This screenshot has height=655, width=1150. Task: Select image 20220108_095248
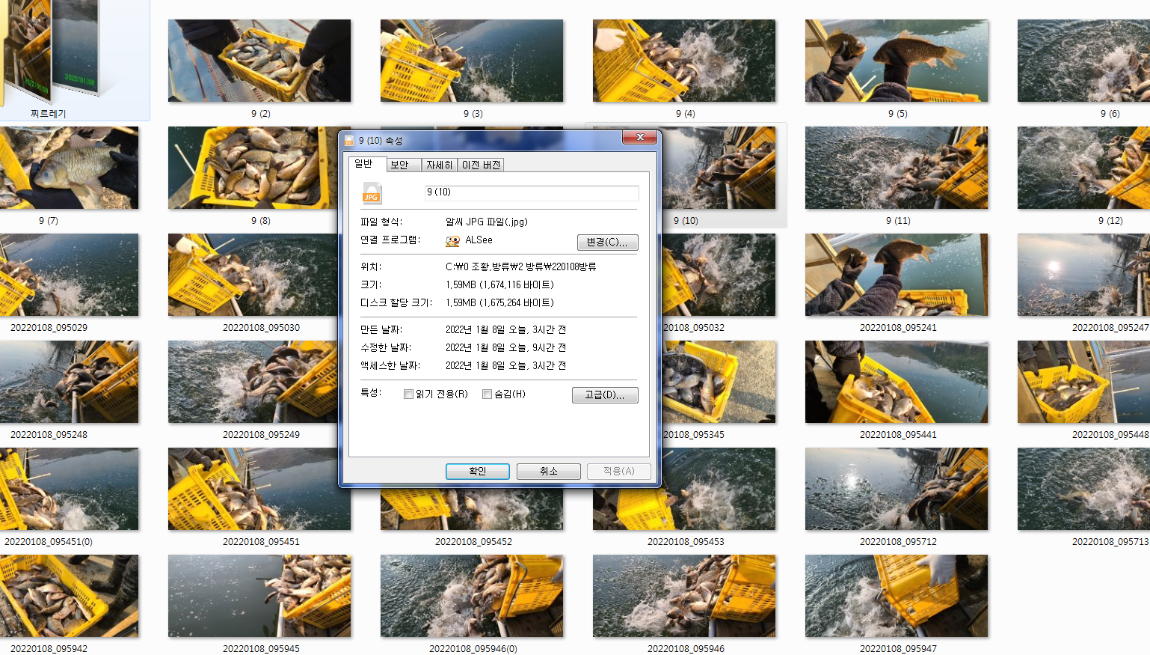tap(69, 382)
